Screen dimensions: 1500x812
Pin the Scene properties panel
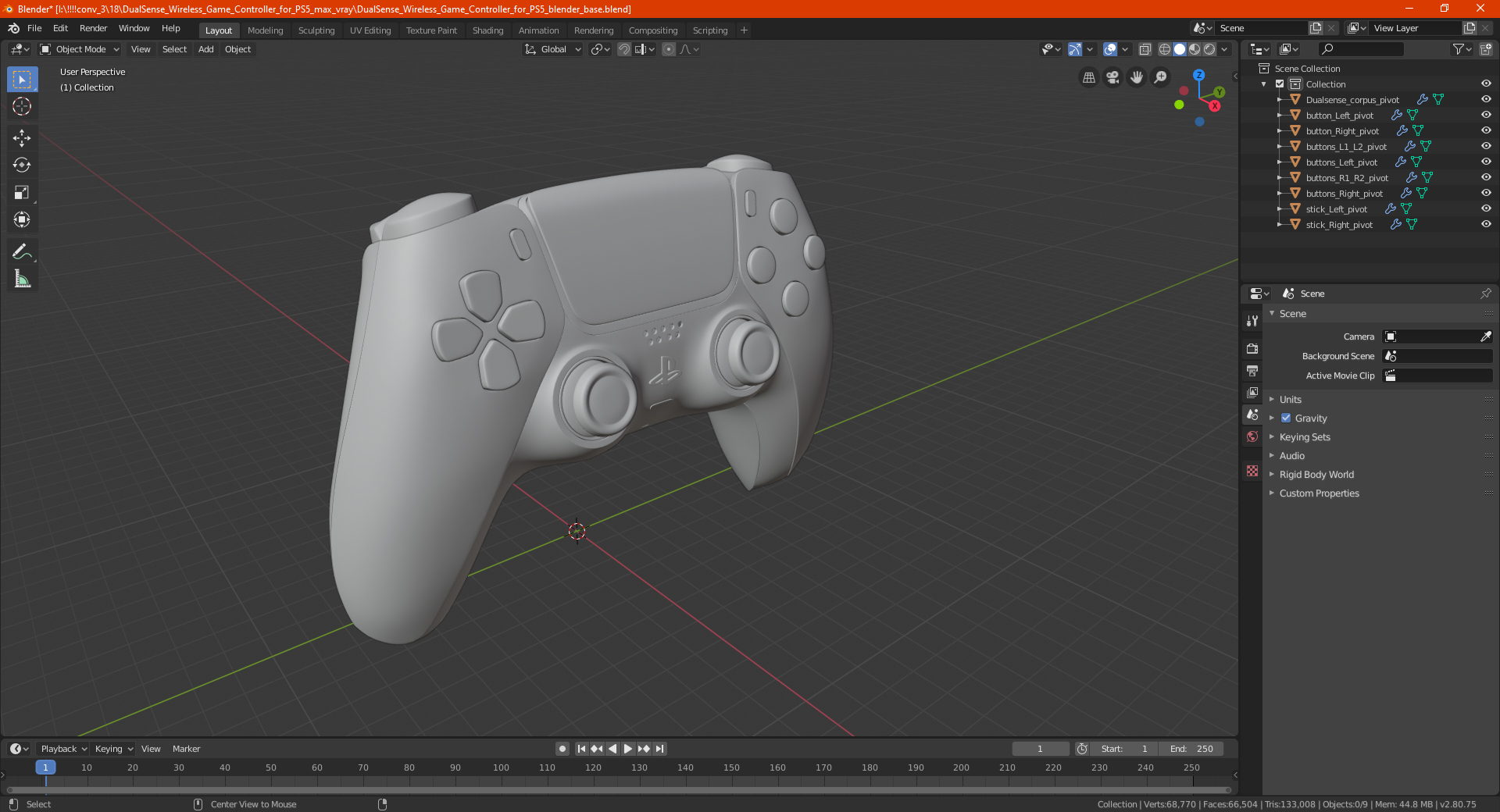[1485, 294]
